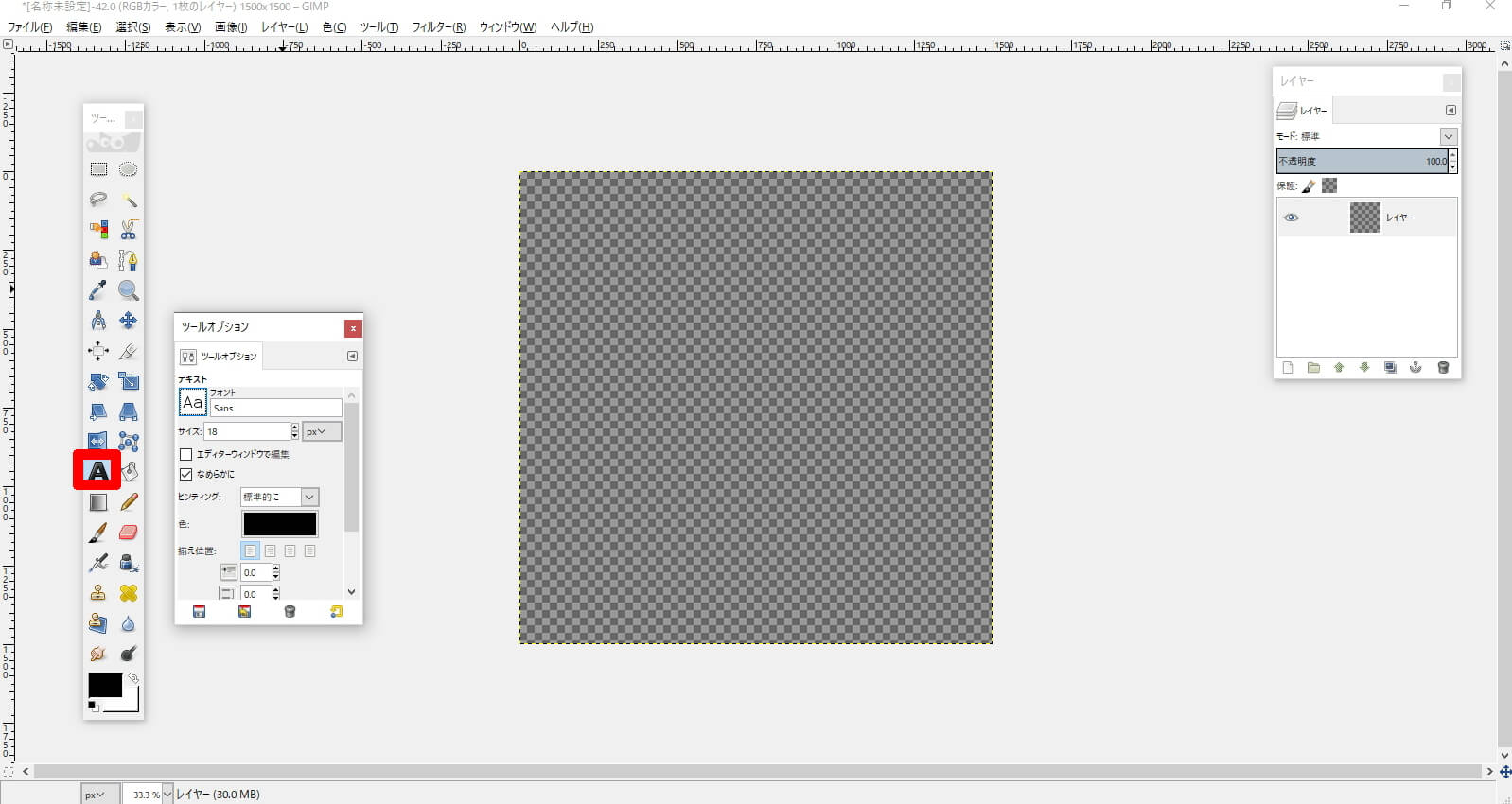The height and width of the screenshot is (804, 1512).
Task: Activate the Paths tool
Action: pyautogui.click(x=129, y=260)
